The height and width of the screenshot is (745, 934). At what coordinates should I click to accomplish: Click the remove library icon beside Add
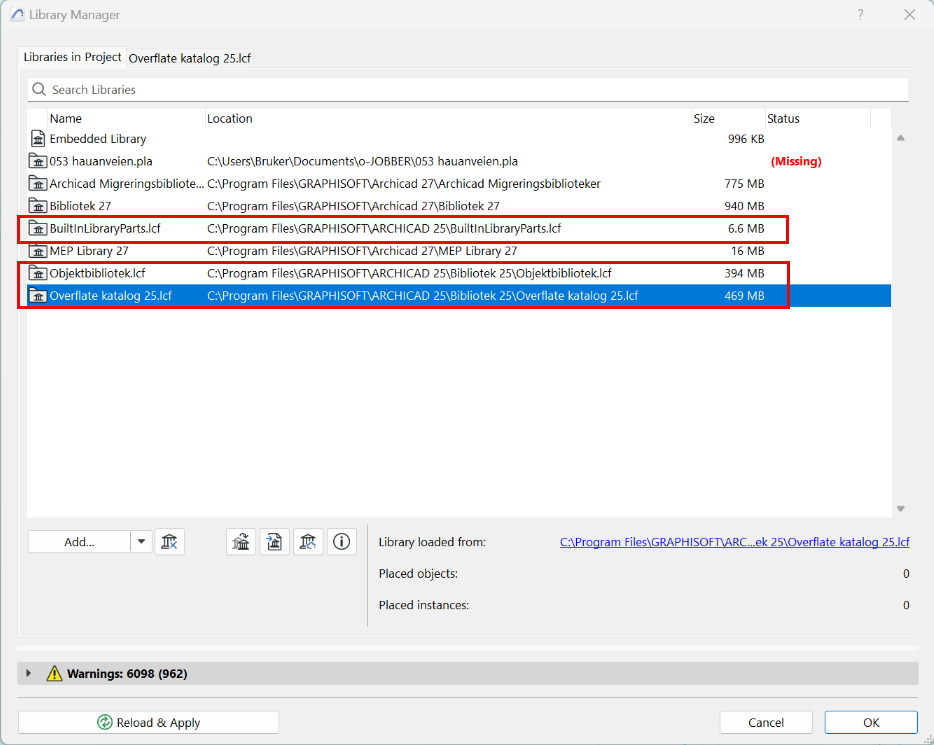(x=170, y=542)
